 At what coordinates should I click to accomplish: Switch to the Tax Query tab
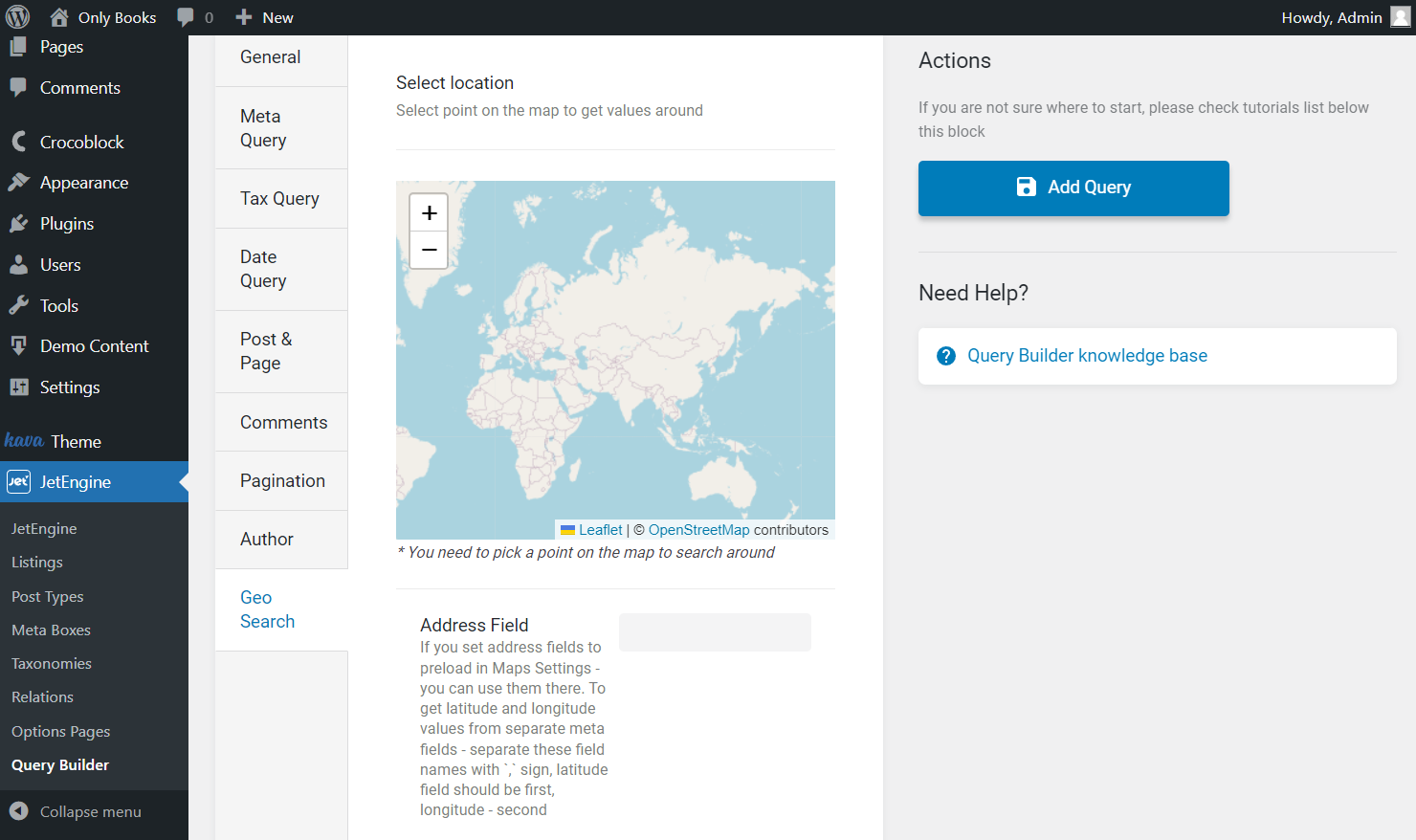281,199
